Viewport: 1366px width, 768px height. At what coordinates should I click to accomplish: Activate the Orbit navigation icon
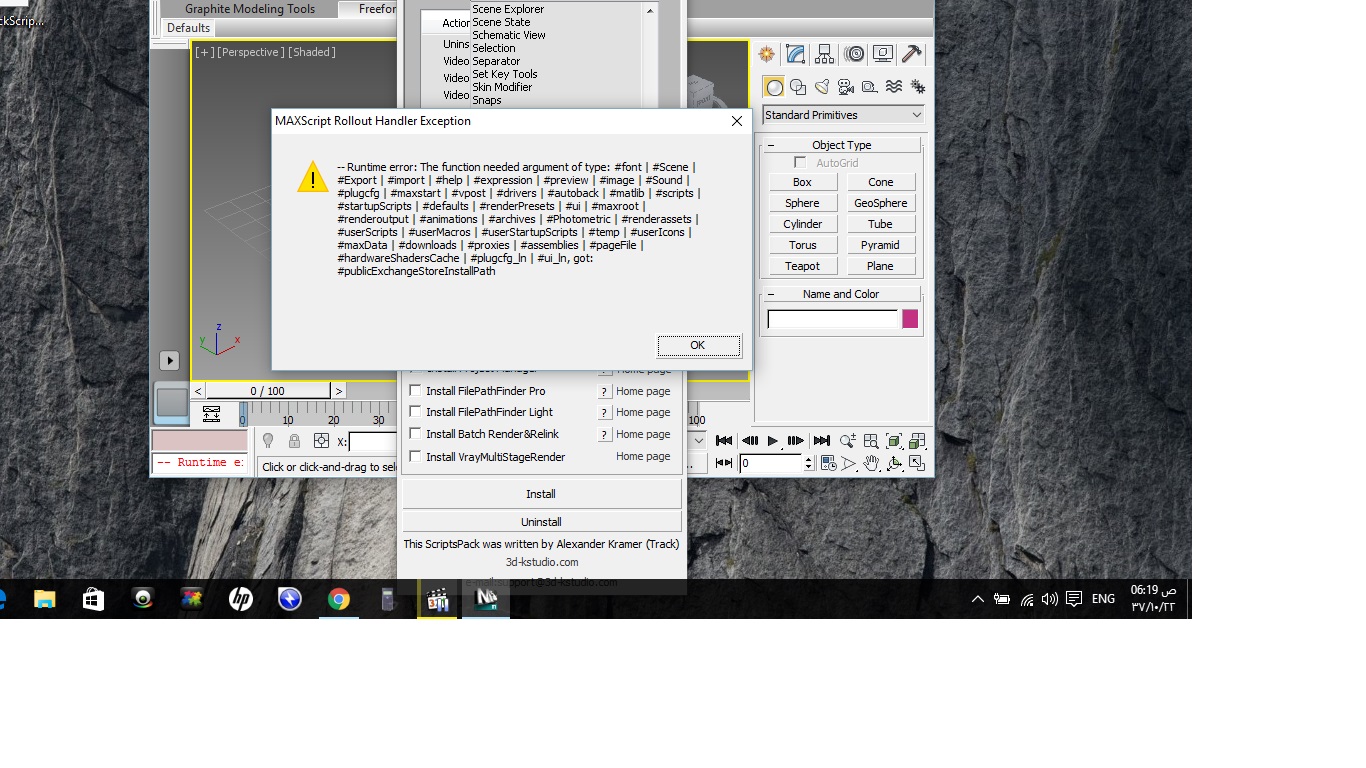(x=894, y=463)
